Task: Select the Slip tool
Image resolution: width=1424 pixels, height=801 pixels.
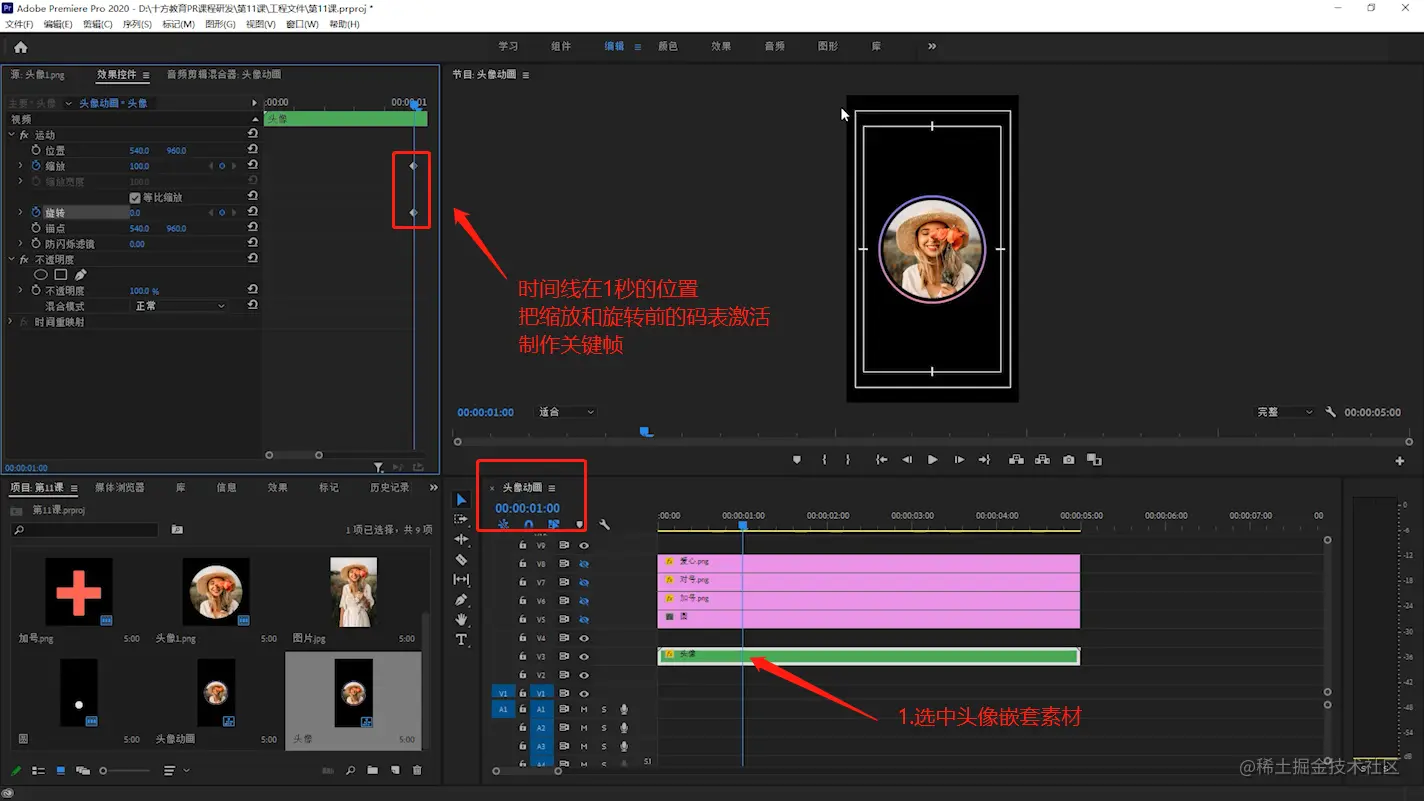Action: pos(461,580)
